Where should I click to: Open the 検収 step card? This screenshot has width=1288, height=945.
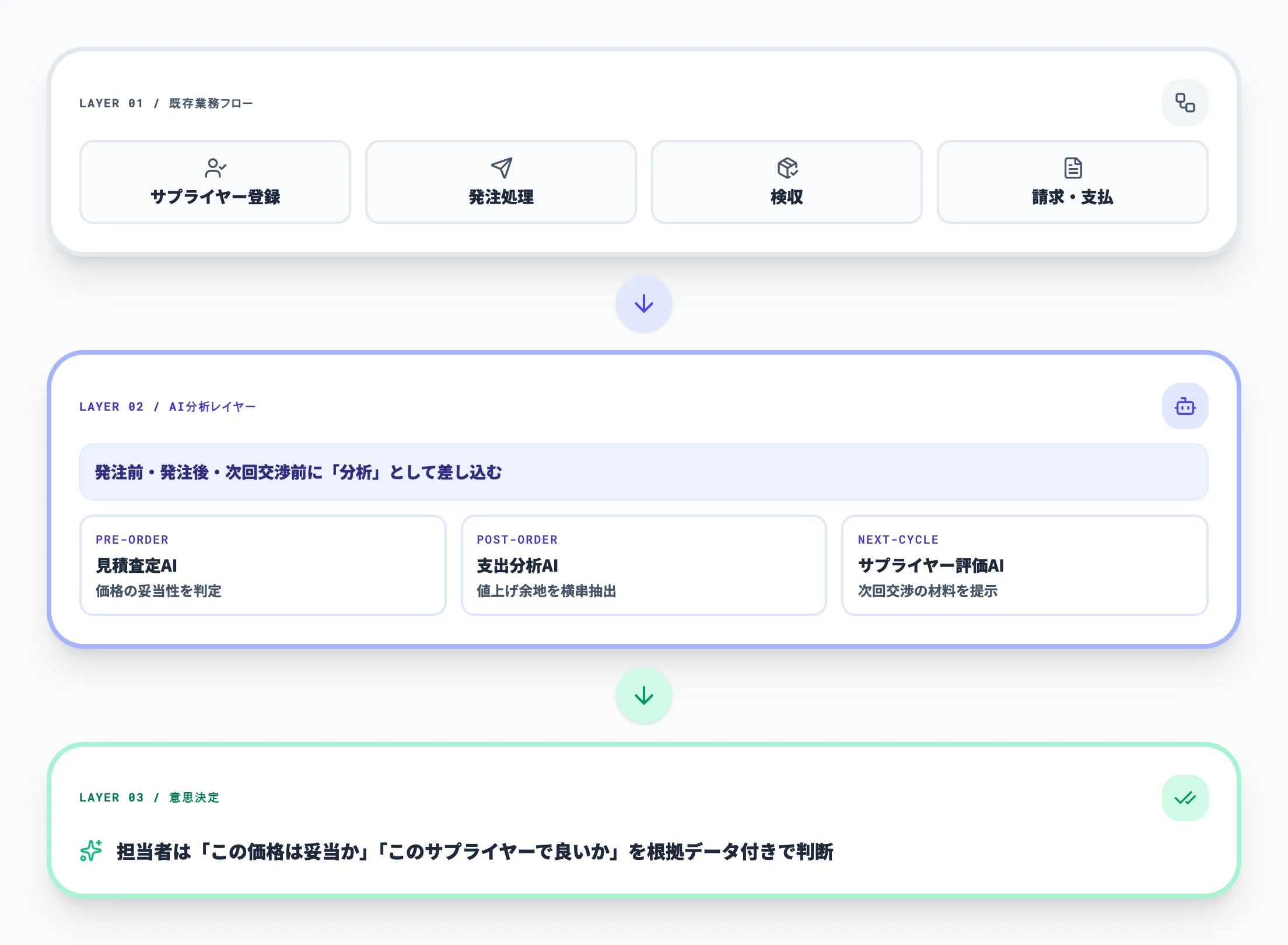786,181
